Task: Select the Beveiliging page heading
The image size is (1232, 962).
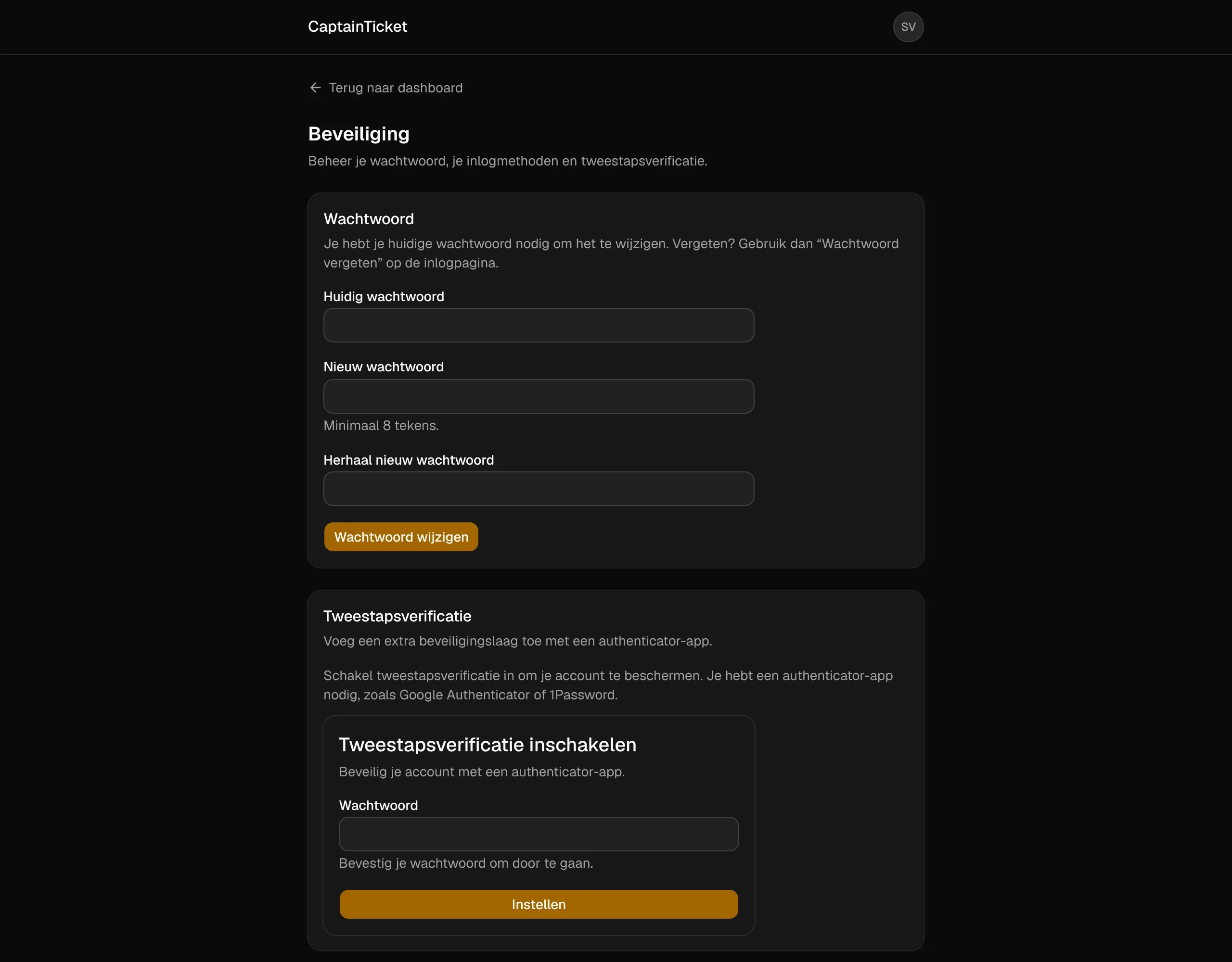Action: coord(358,134)
